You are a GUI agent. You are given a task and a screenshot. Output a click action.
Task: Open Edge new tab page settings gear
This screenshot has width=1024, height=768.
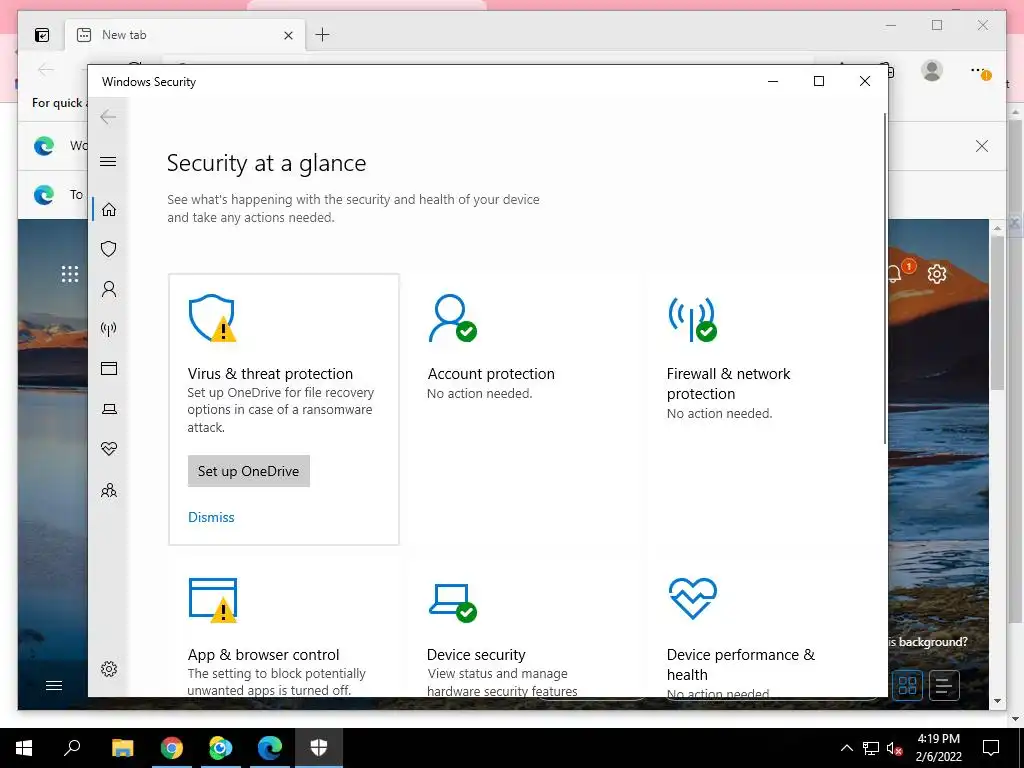(x=937, y=274)
